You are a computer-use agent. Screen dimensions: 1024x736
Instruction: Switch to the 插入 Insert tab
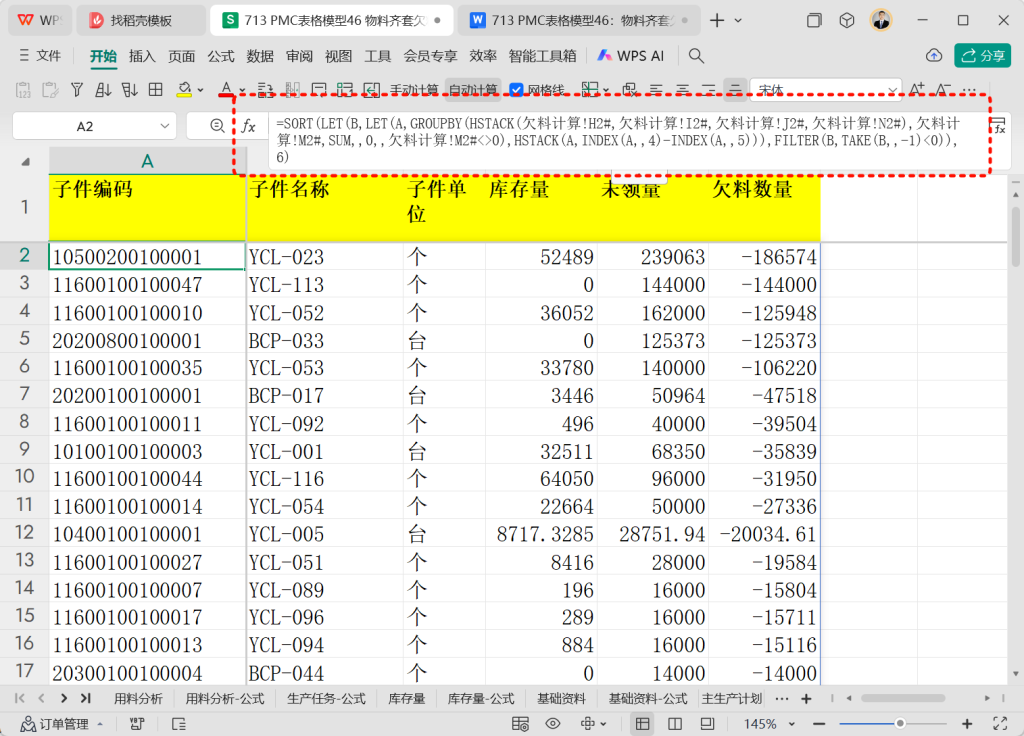(x=142, y=56)
